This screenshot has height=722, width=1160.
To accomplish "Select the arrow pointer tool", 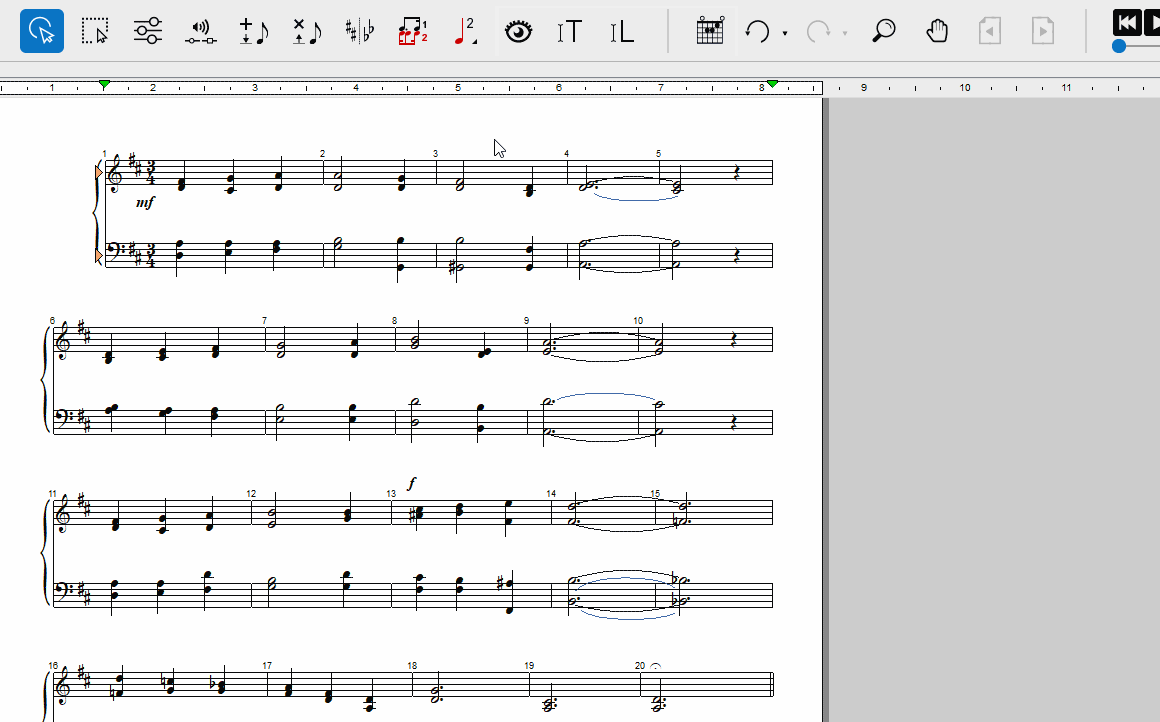I will click(x=42, y=31).
